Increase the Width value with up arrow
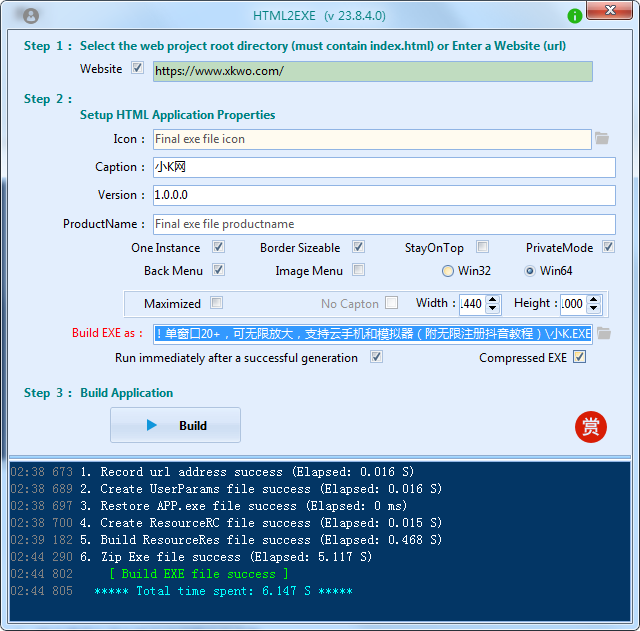 [492, 298]
